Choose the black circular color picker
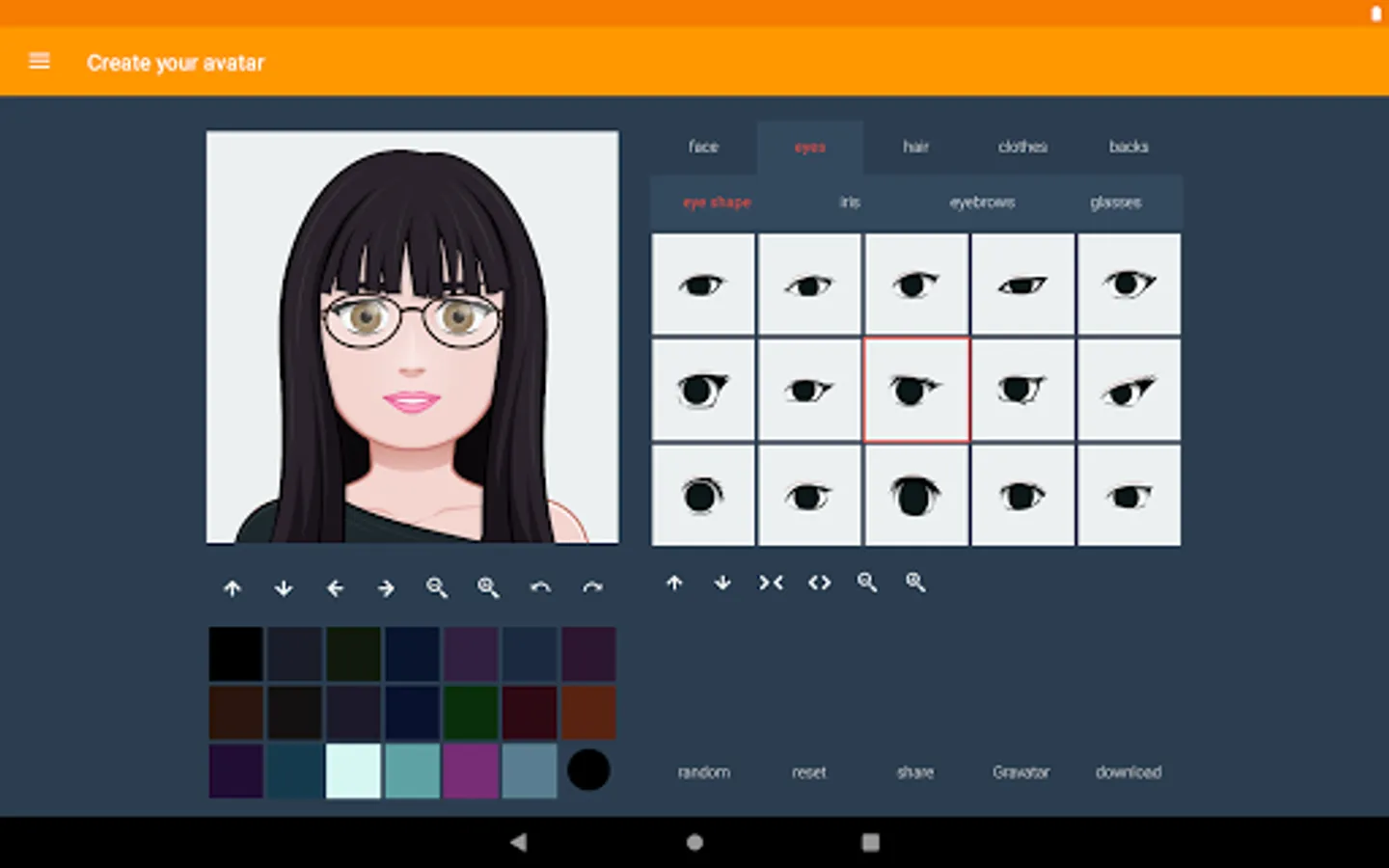 point(588,771)
